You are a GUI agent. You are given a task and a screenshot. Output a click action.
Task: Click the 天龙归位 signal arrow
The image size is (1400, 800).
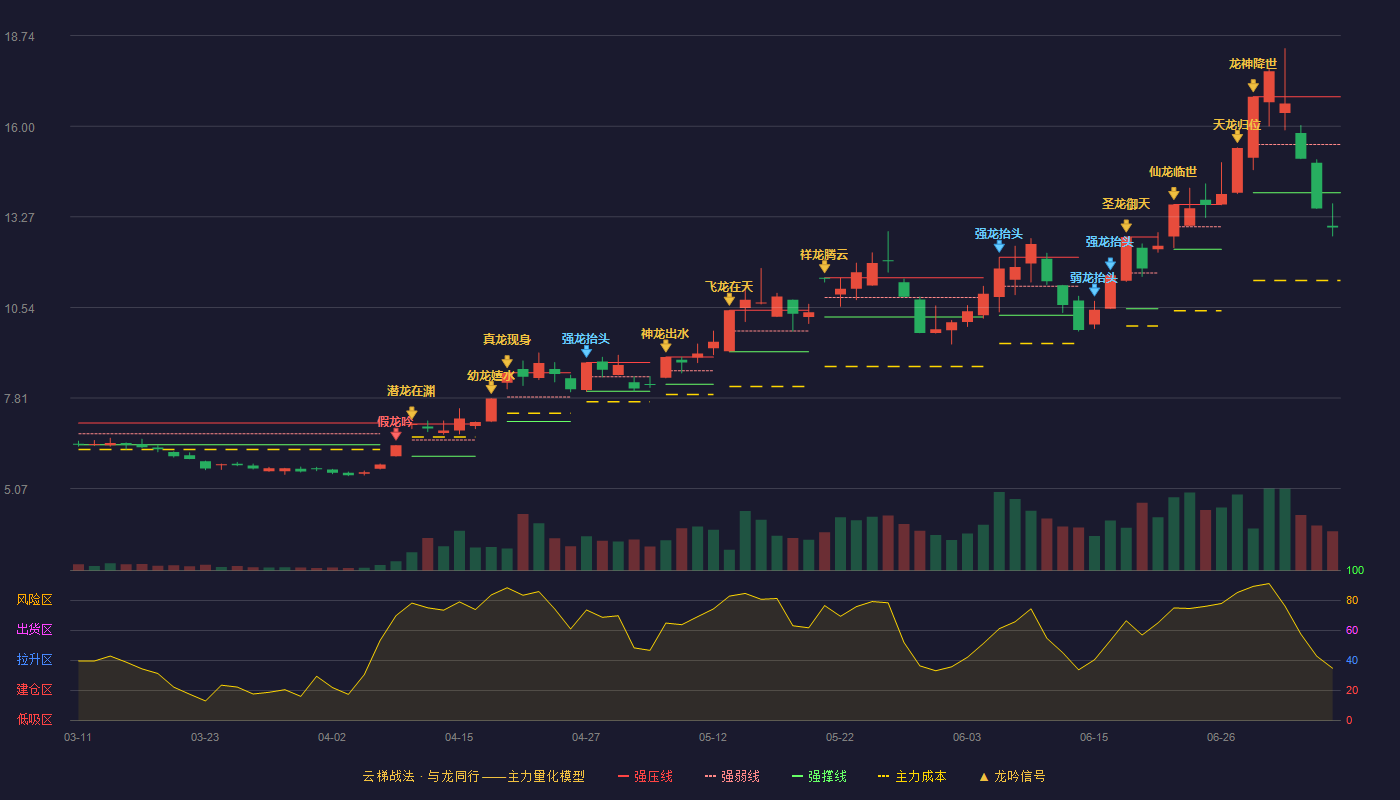pos(1237,136)
